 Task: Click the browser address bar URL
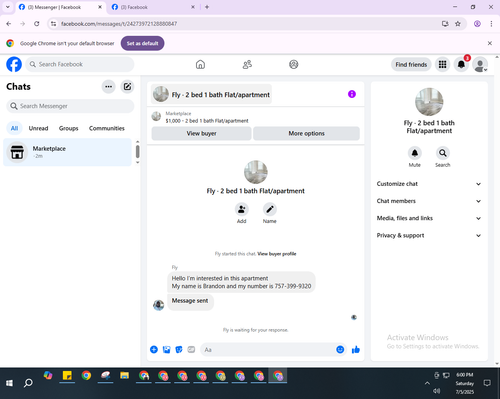pos(119,24)
